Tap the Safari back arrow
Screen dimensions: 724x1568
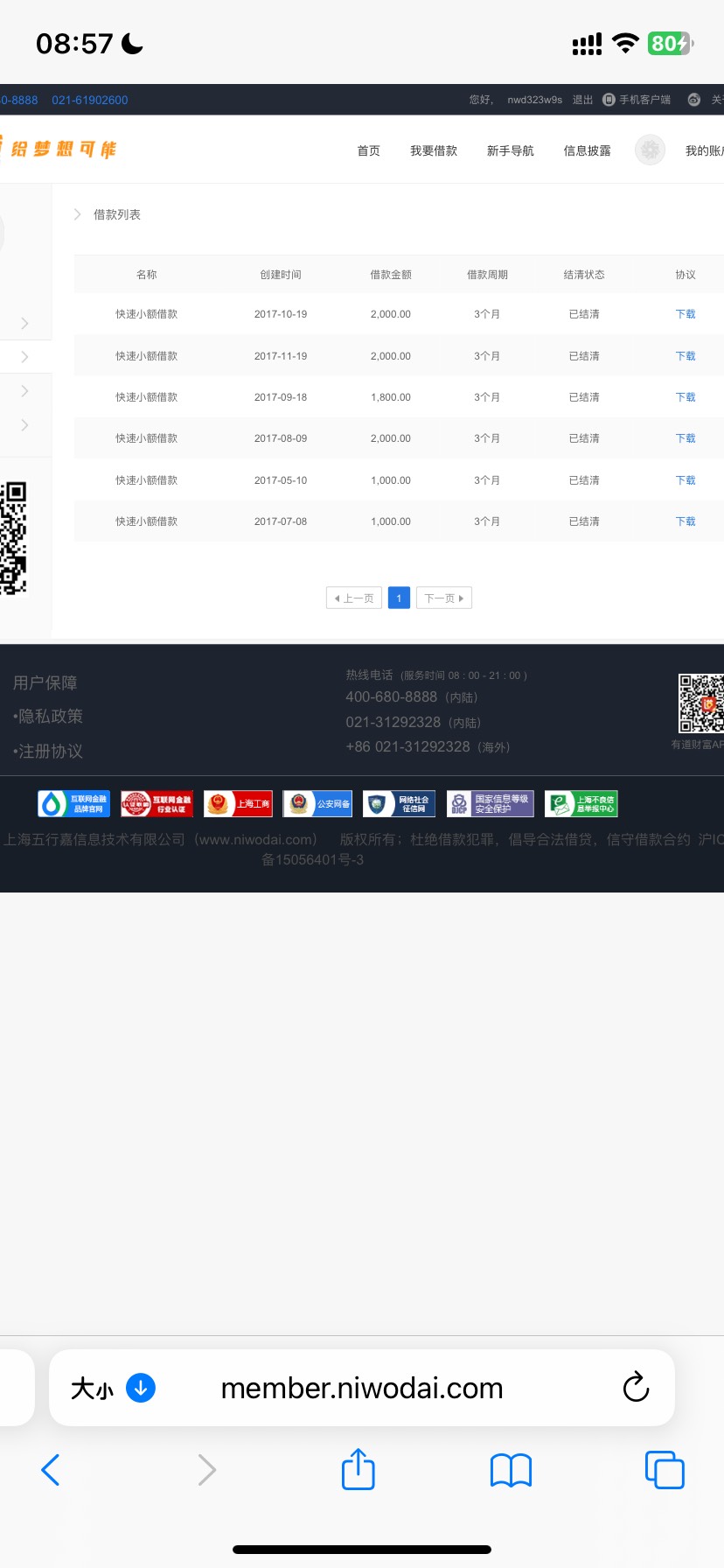(51, 1470)
